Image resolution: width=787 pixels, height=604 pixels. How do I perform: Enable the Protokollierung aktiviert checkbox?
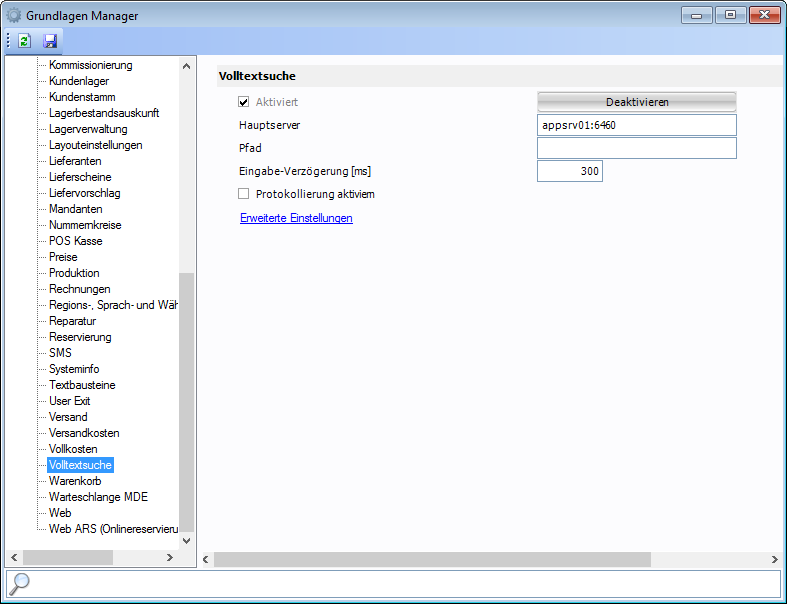click(x=243, y=194)
